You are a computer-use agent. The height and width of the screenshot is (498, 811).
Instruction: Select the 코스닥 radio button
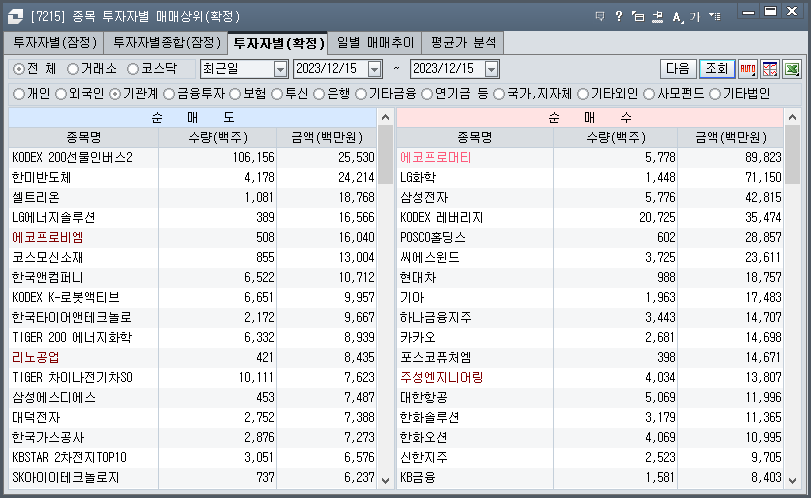(133, 69)
